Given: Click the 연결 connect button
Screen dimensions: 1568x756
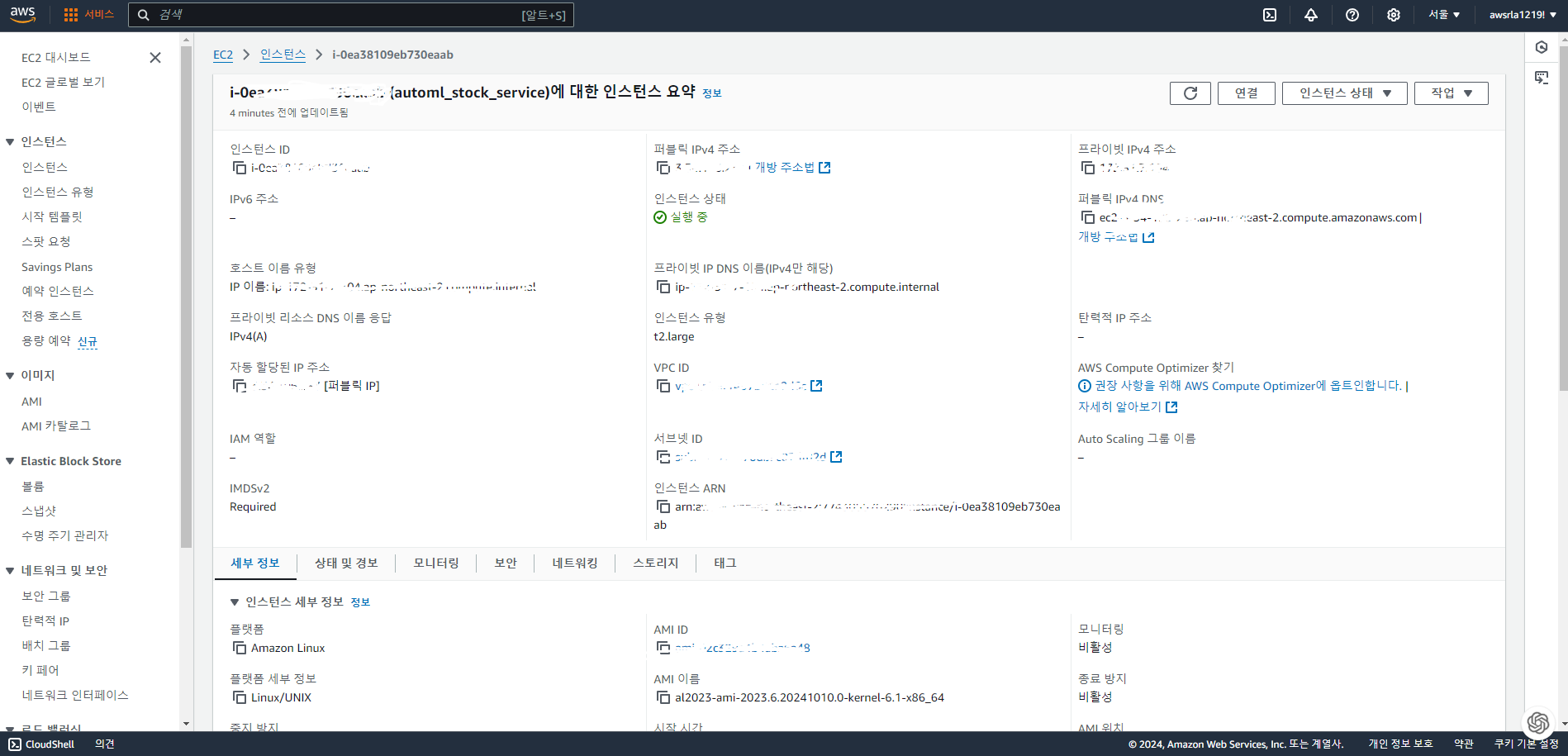Looking at the screenshot, I should pos(1247,93).
